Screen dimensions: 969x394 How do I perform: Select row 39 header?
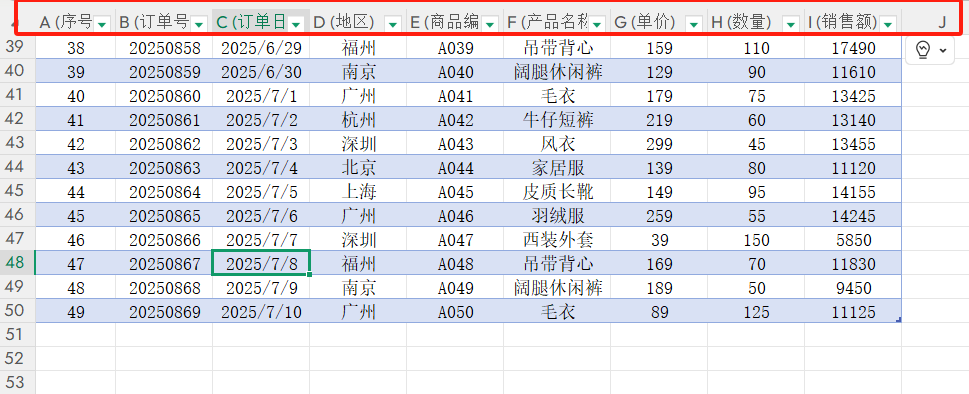pyautogui.click(x=17, y=47)
